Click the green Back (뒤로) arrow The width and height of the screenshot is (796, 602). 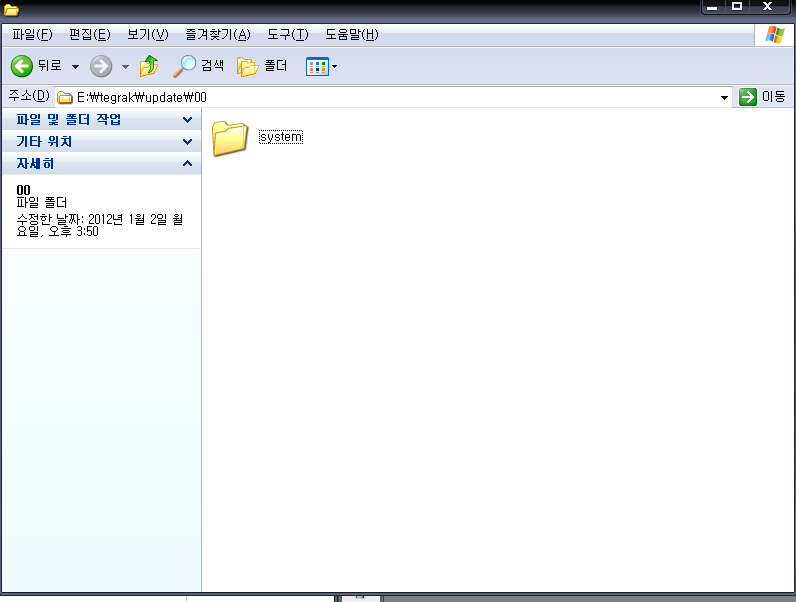[22, 66]
